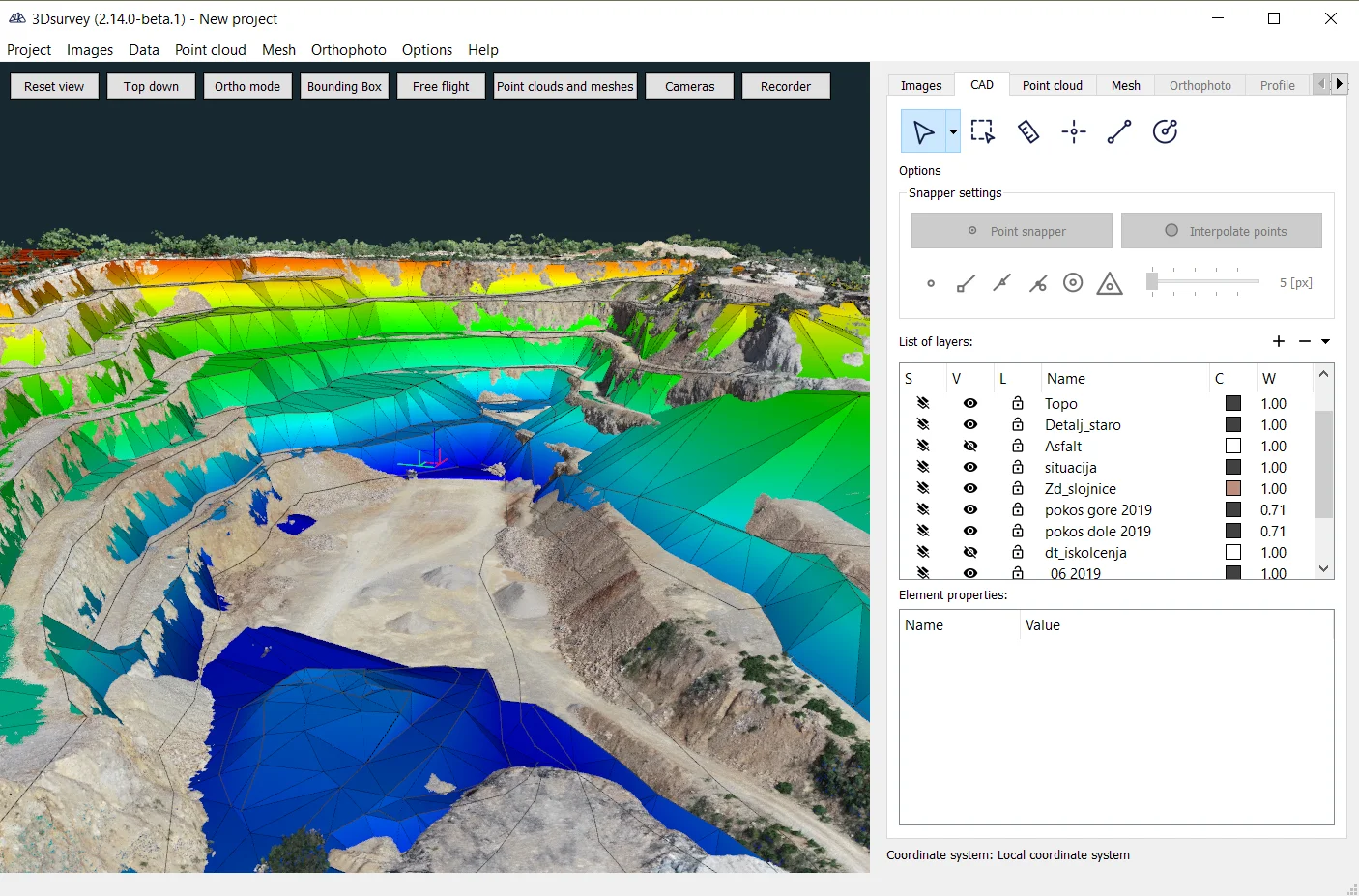Open the Topo layer color swatch
1359x896 pixels.
coord(1233,403)
